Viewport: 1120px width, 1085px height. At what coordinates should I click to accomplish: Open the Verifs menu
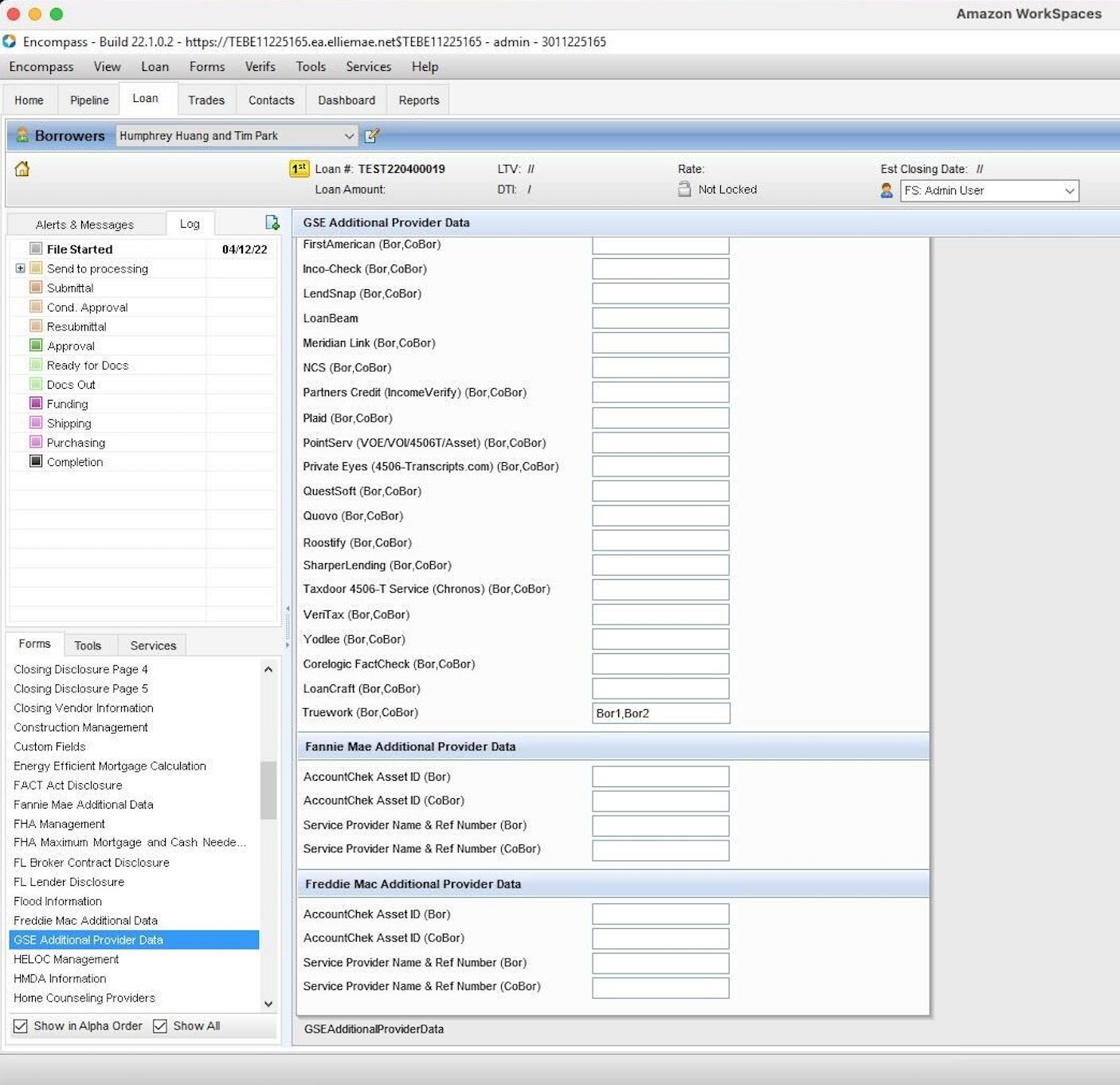pyautogui.click(x=260, y=67)
